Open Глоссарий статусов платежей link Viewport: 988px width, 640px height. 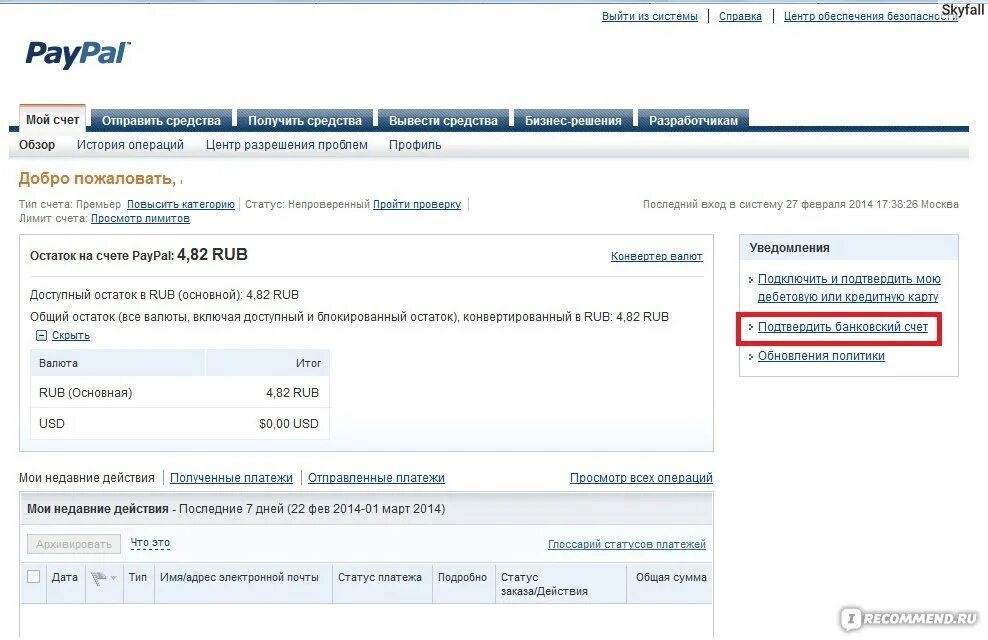[626, 544]
